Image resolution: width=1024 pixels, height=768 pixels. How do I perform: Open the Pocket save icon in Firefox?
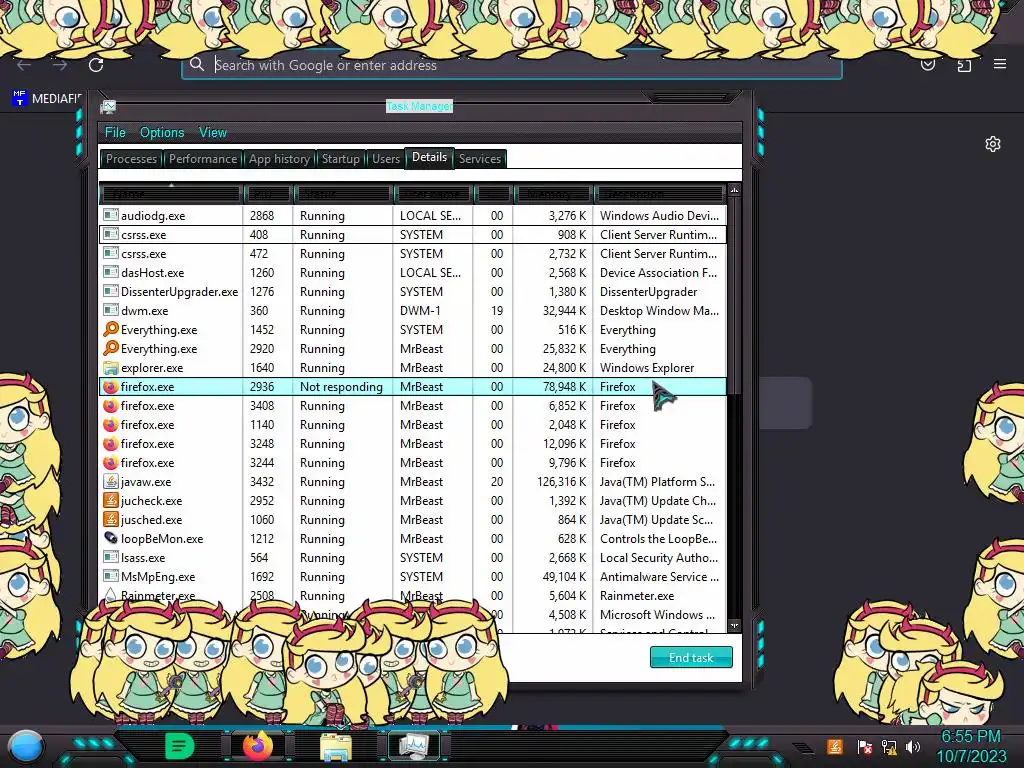coord(927,65)
